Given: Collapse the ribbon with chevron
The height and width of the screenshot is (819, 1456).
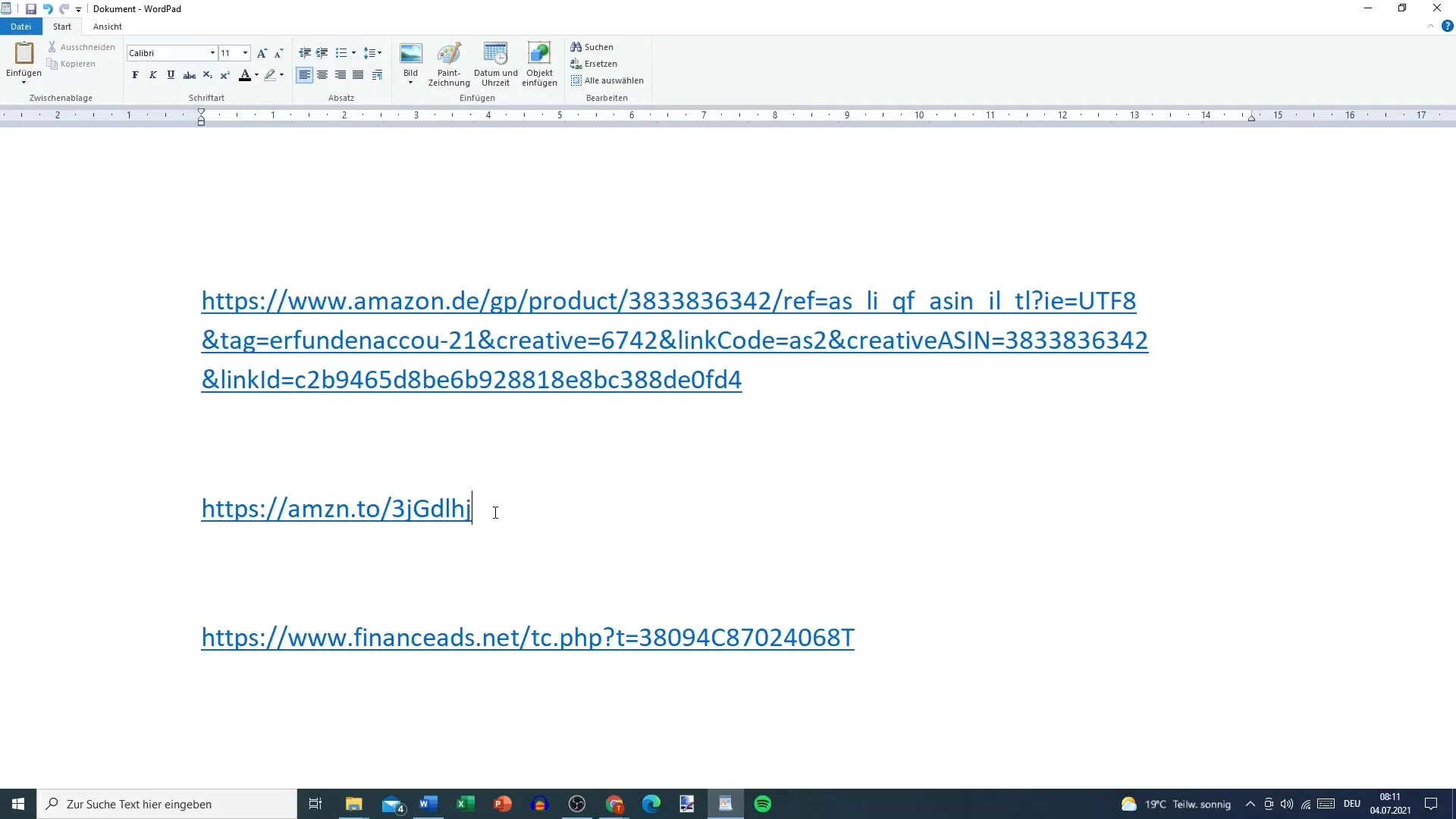Looking at the screenshot, I should click(1431, 27).
